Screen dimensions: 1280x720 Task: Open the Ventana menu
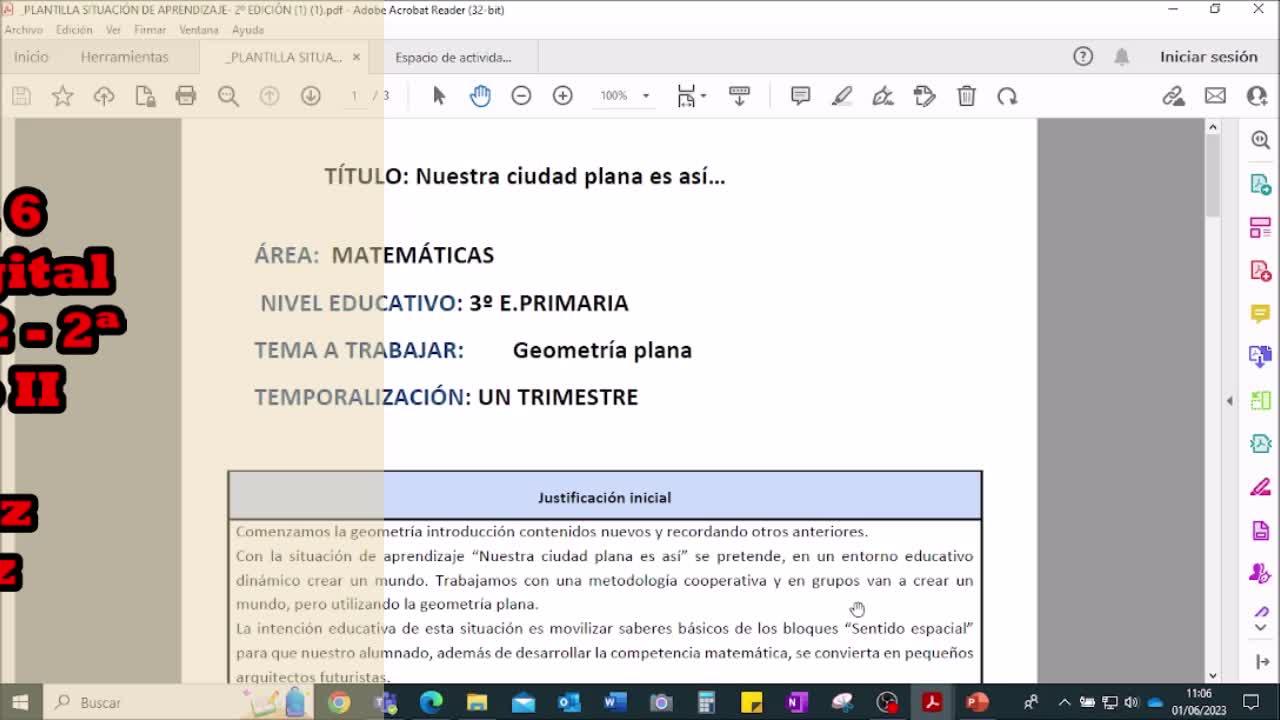[x=199, y=30]
